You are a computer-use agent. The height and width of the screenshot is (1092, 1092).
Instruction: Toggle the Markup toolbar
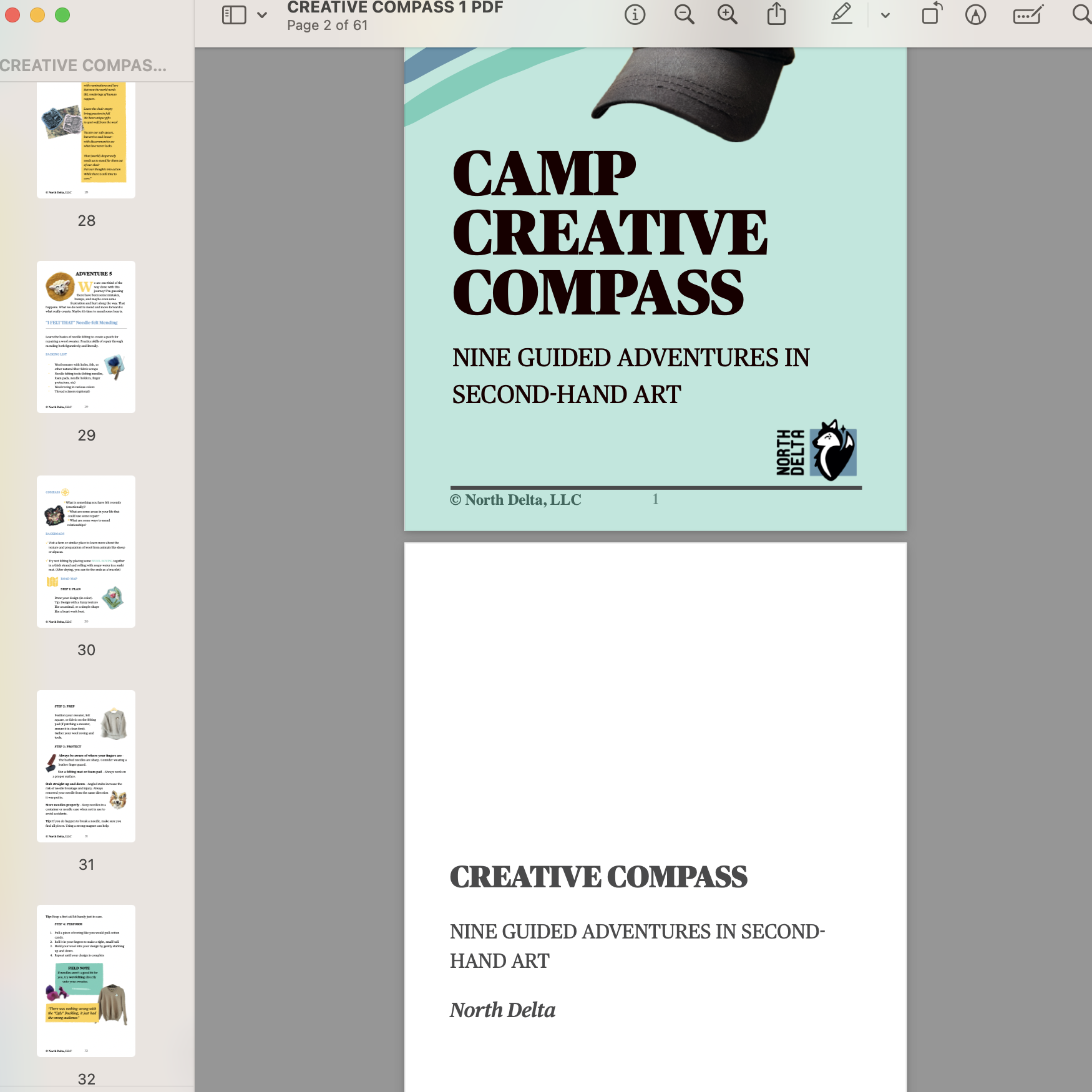[x=975, y=14]
